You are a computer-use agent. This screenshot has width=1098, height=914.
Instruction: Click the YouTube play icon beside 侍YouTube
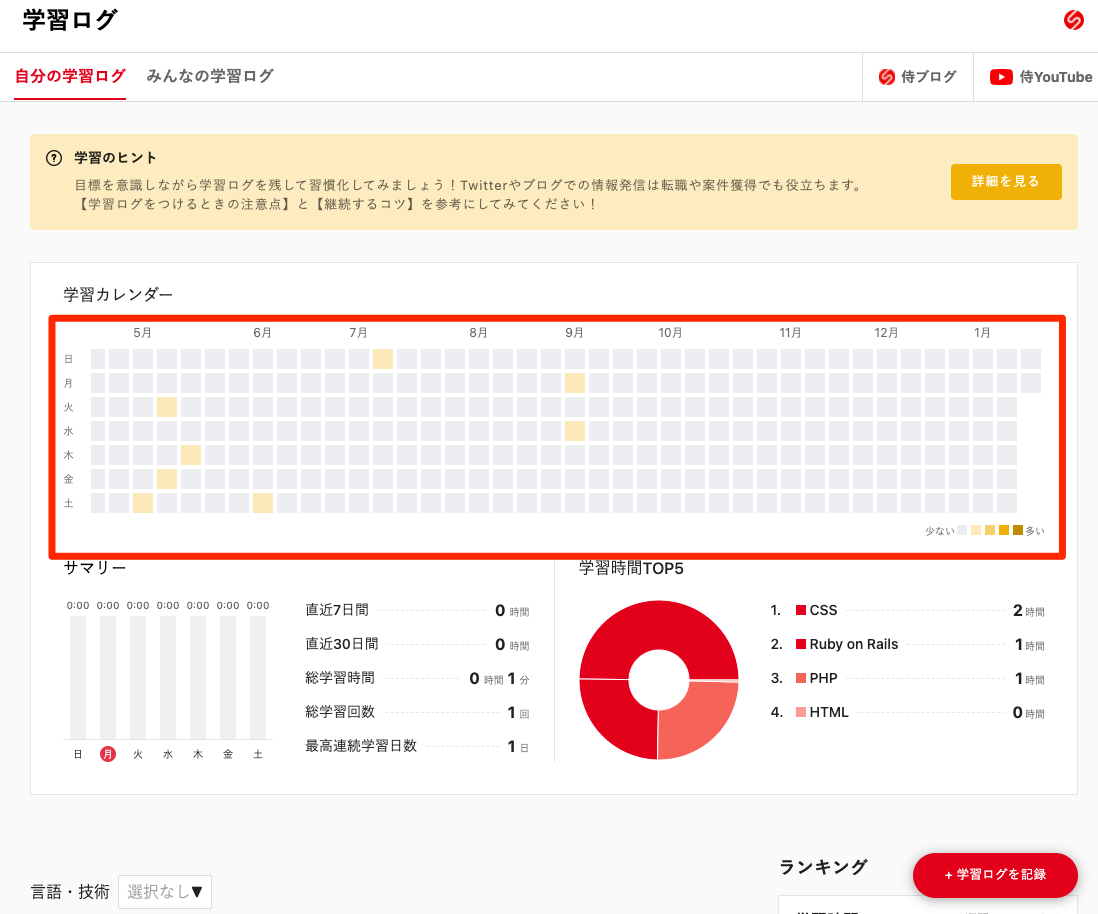pyautogui.click(x=1000, y=76)
